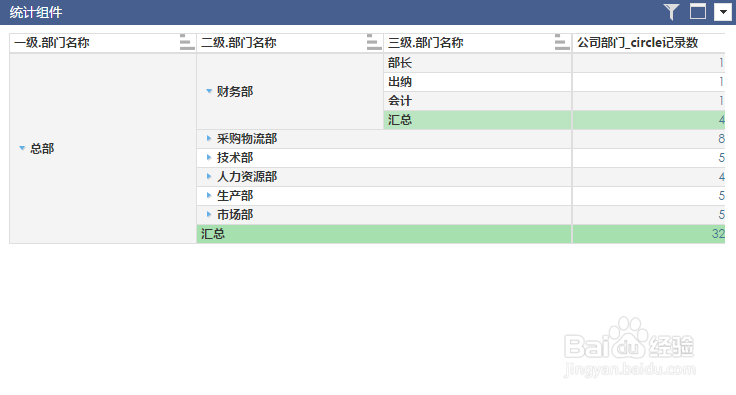
Task: Select the 一级.部门名称 column header
Action: 103,43
